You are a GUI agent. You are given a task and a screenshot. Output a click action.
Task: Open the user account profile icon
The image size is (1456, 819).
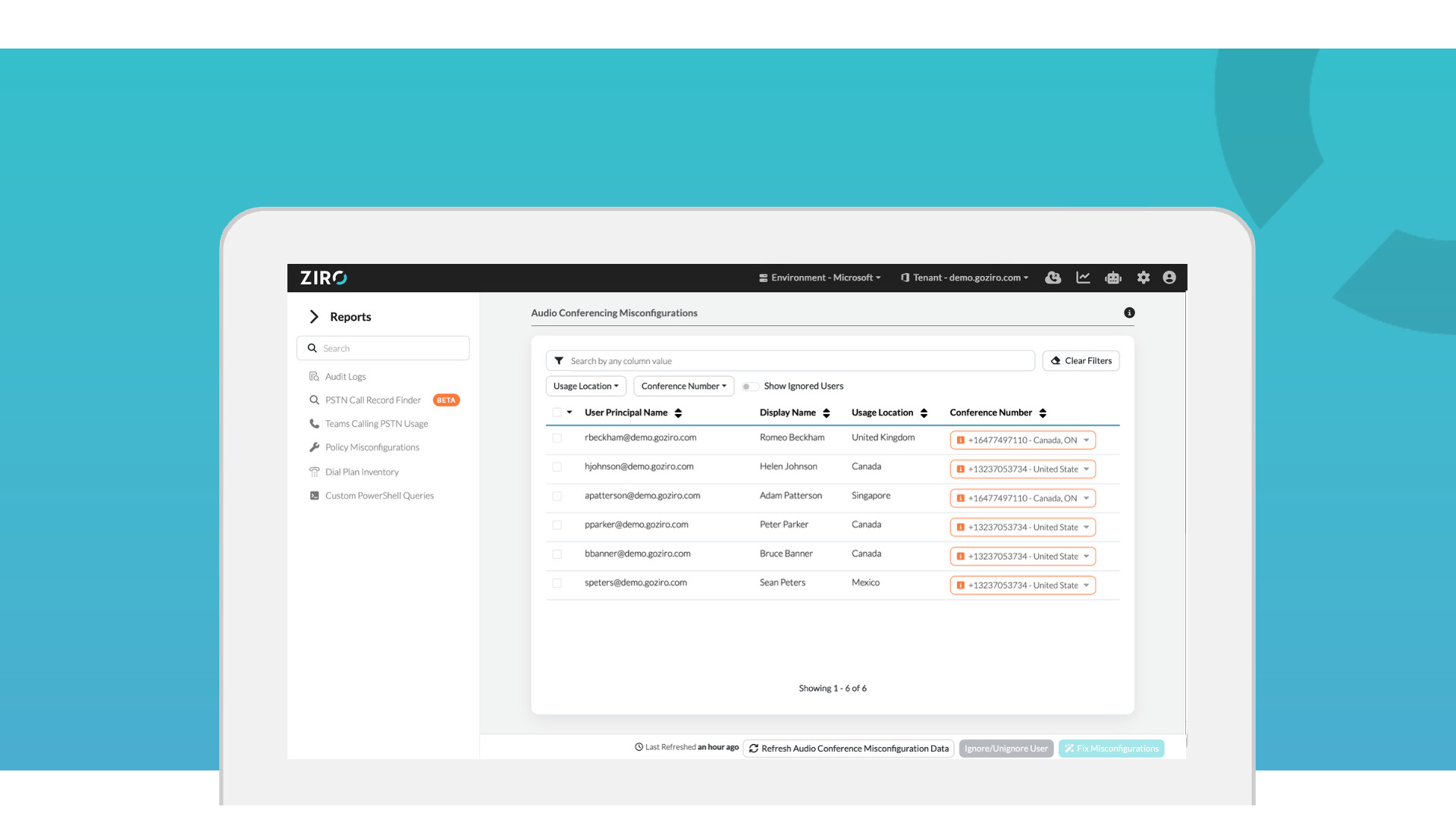[1169, 278]
